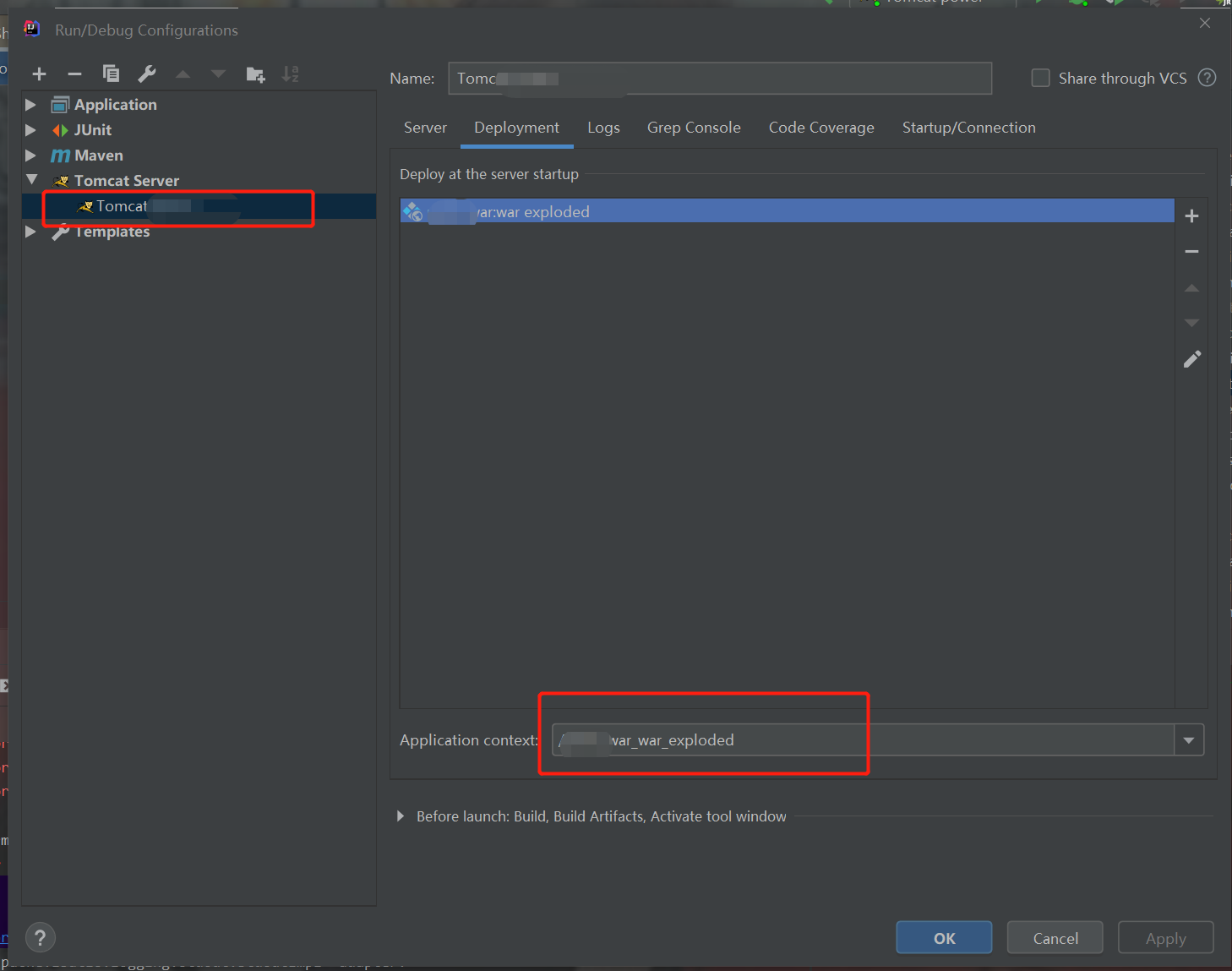Add an artifact to deploy list
This screenshot has width=1232, height=971.
[x=1191, y=216]
